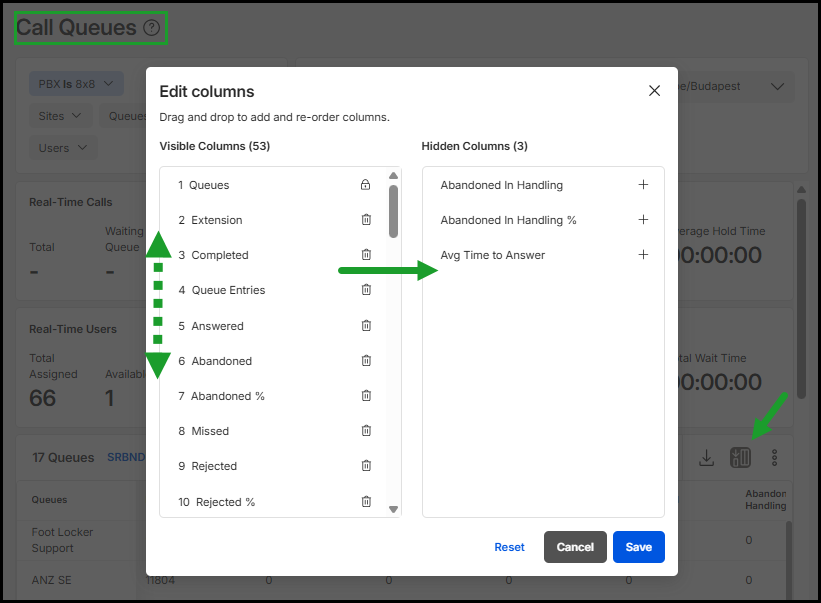Click the trash icon in the Rejected row
This screenshot has height=603, width=821.
point(366,466)
